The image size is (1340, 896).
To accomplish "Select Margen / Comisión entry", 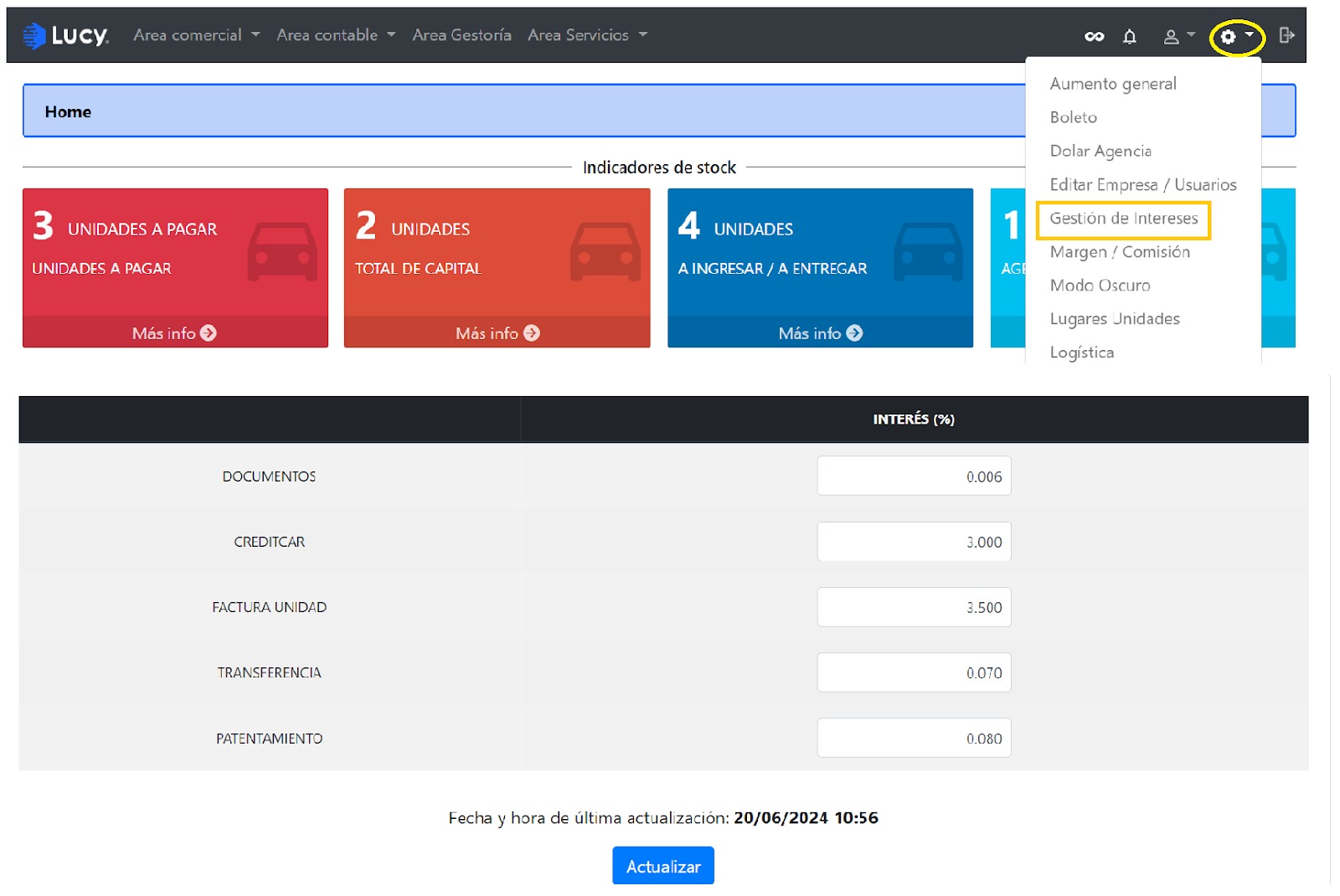I will 1120,252.
